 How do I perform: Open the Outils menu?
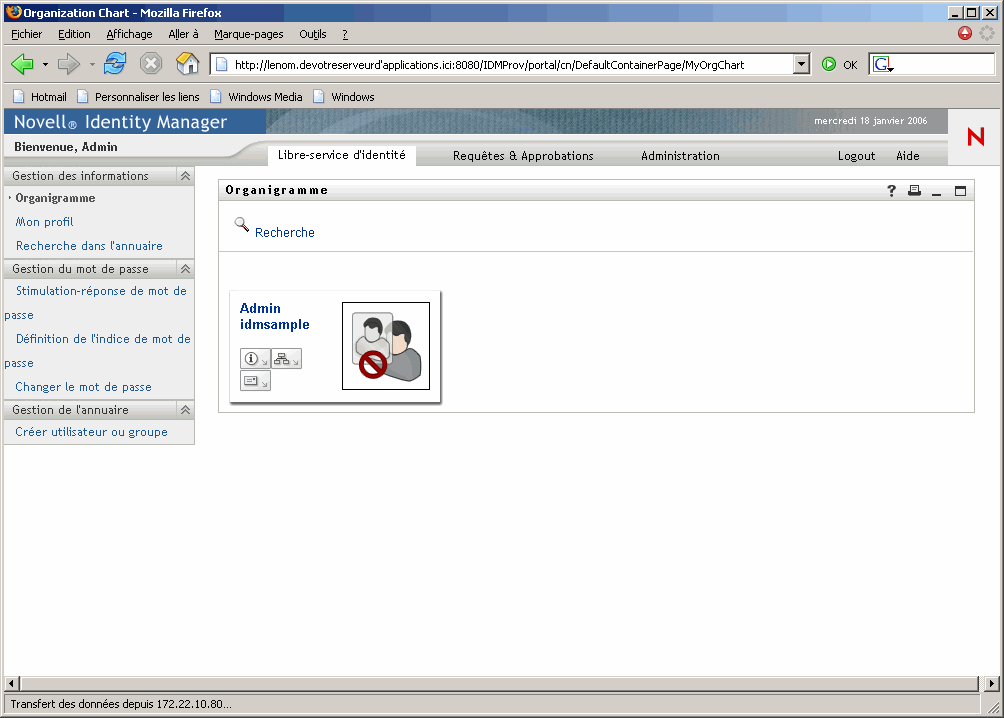pyautogui.click(x=312, y=34)
